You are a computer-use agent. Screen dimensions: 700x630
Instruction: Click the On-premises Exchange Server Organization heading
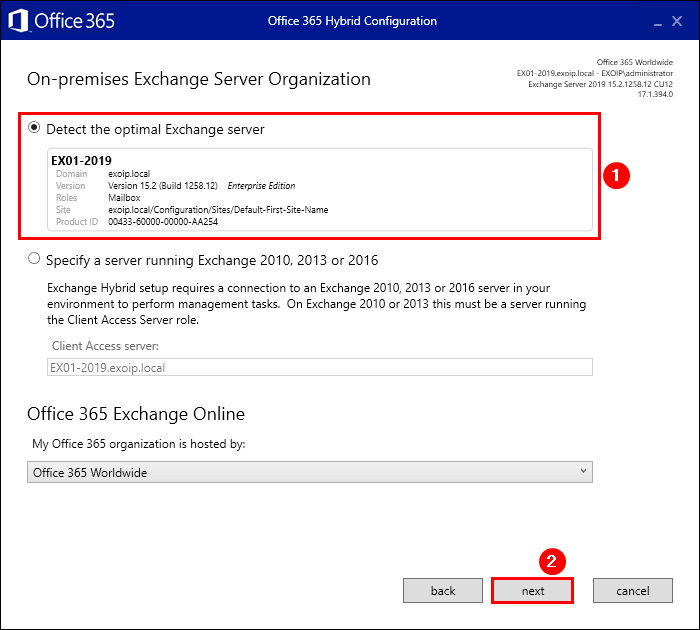click(198, 79)
